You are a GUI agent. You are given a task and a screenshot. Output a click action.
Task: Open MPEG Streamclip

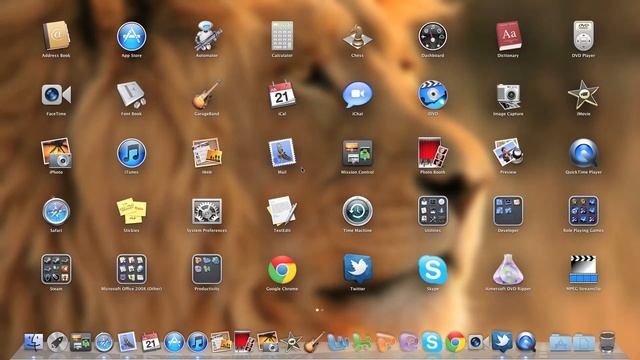coord(583,269)
